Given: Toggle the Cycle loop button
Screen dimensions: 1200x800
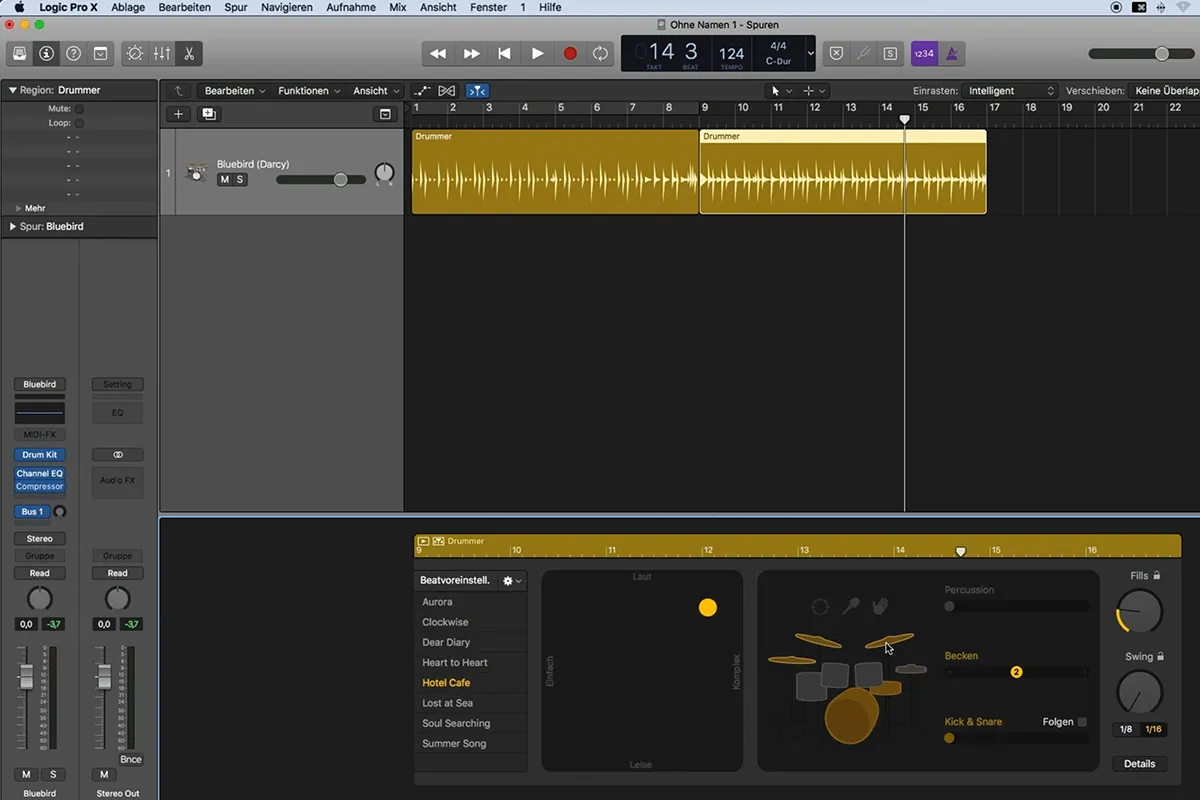Looking at the screenshot, I should 600,54.
